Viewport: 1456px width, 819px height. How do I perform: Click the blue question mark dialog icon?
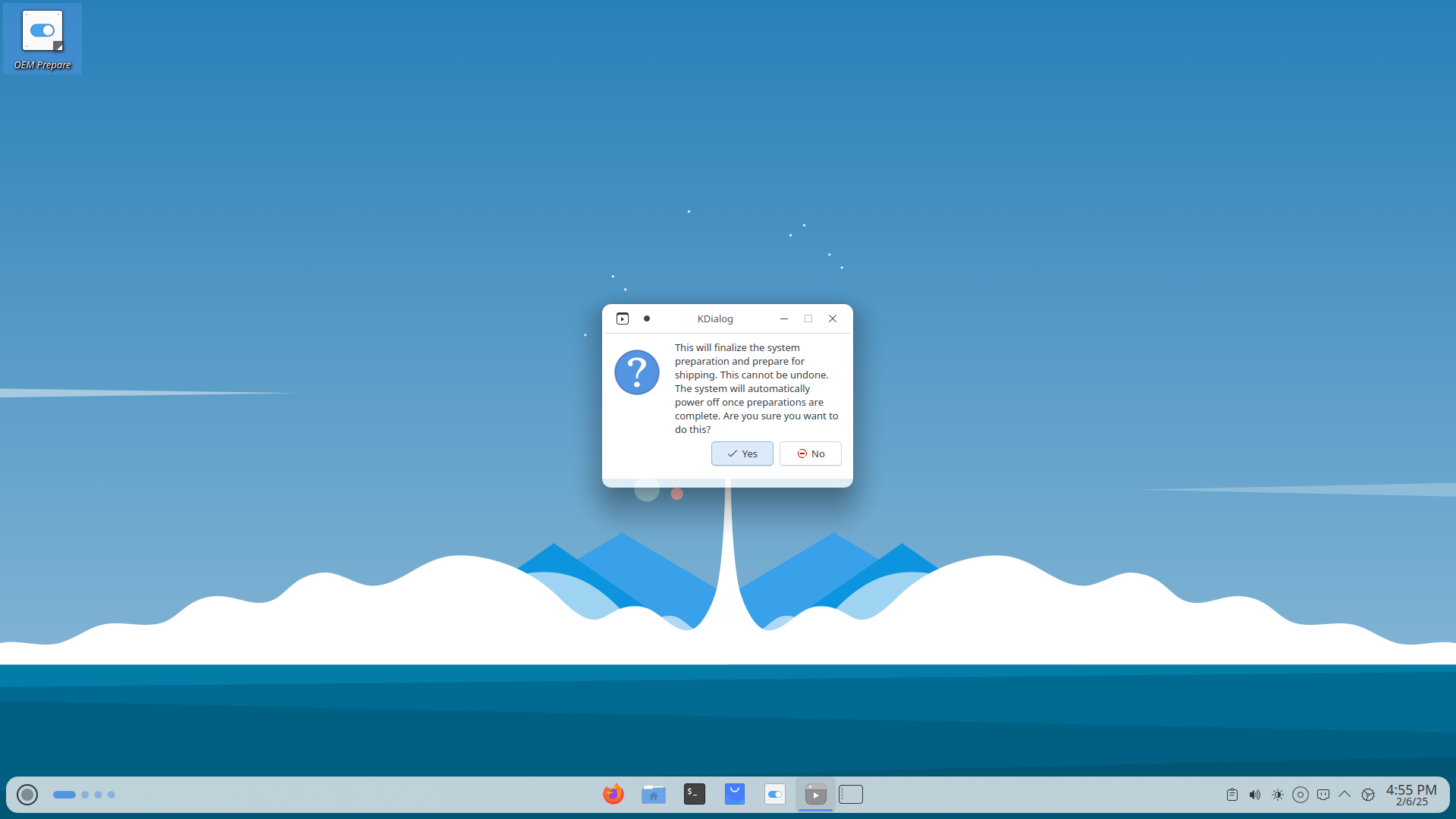click(x=637, y=372)
